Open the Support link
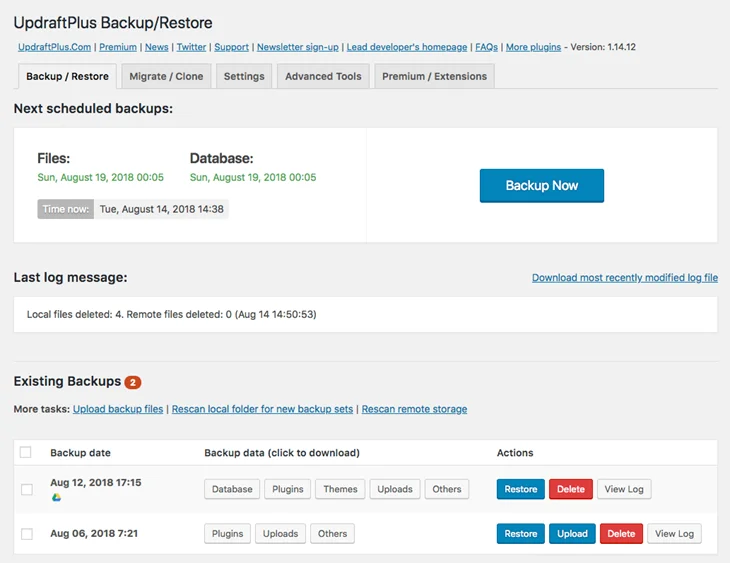 pyautogui.click(x=231, y=47)
